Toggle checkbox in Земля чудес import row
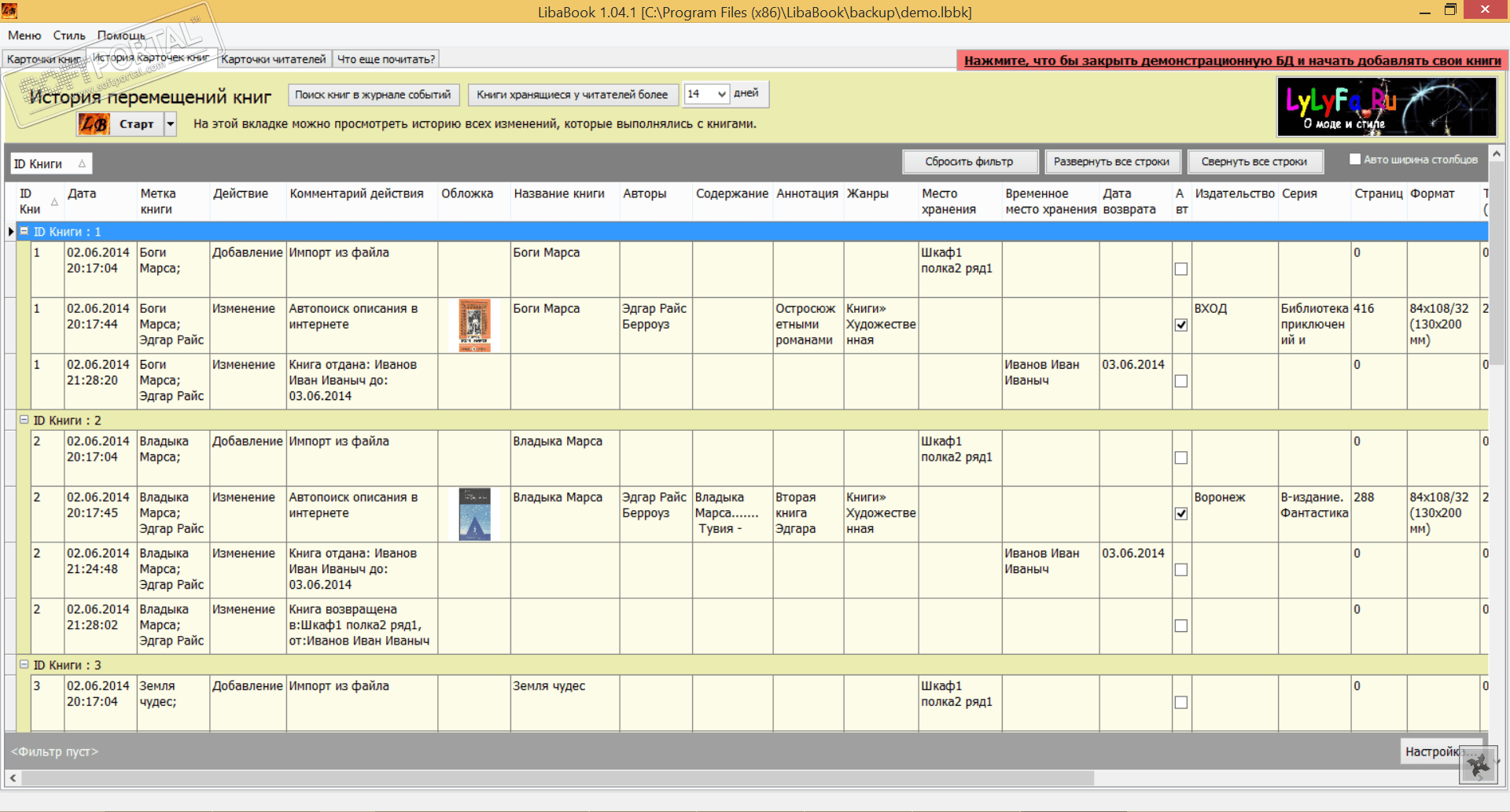This screenshot has width=1510, height=812. (x=1181, y=702)
